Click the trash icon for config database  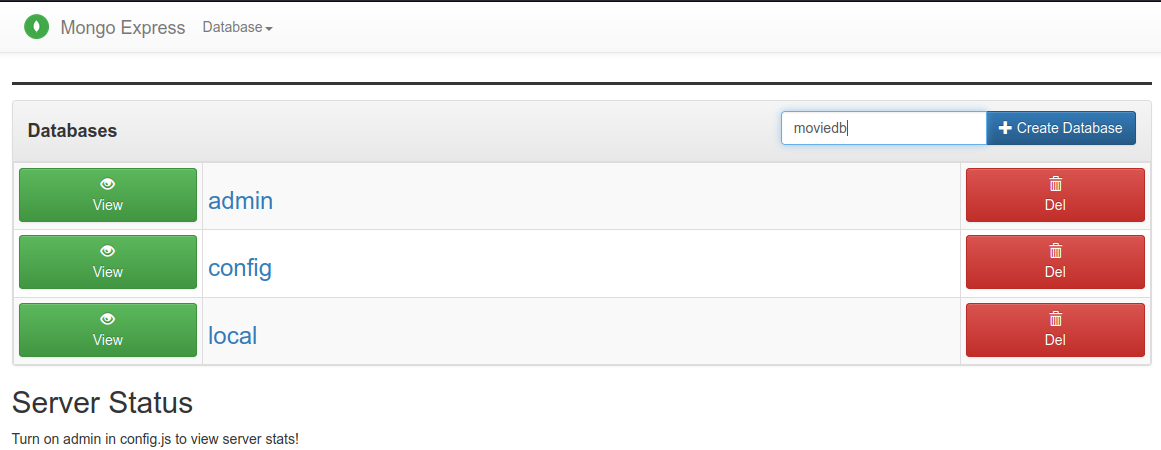[1055, 251]
